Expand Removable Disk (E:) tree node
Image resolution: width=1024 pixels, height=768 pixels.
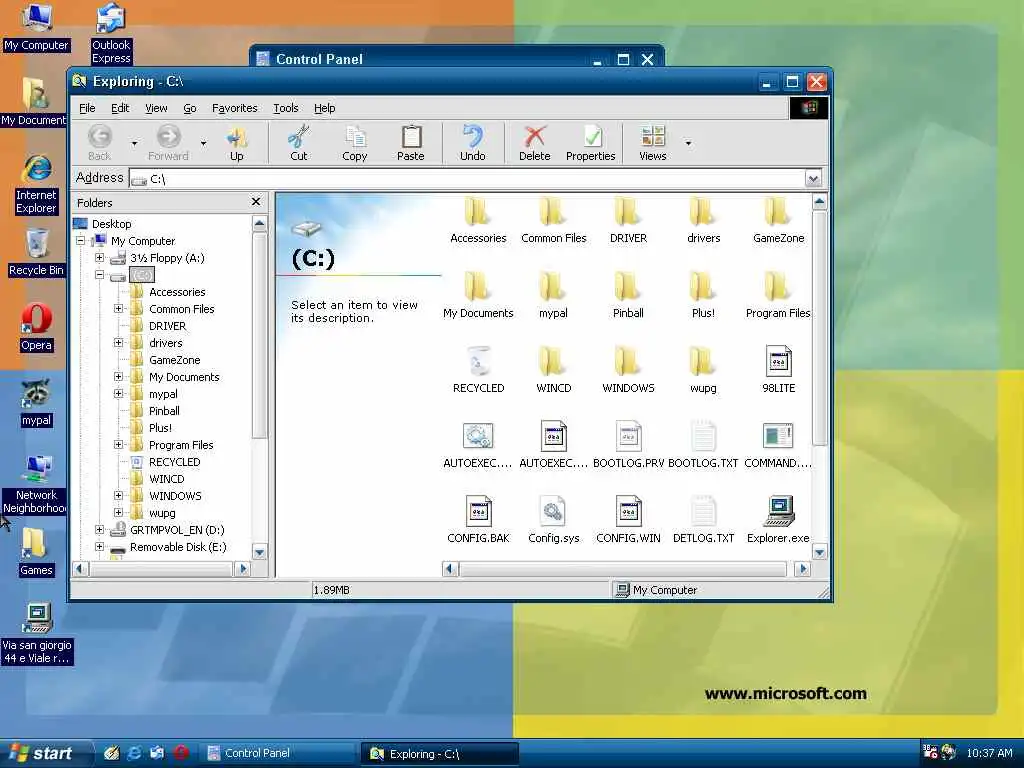[x=99, y=547]
